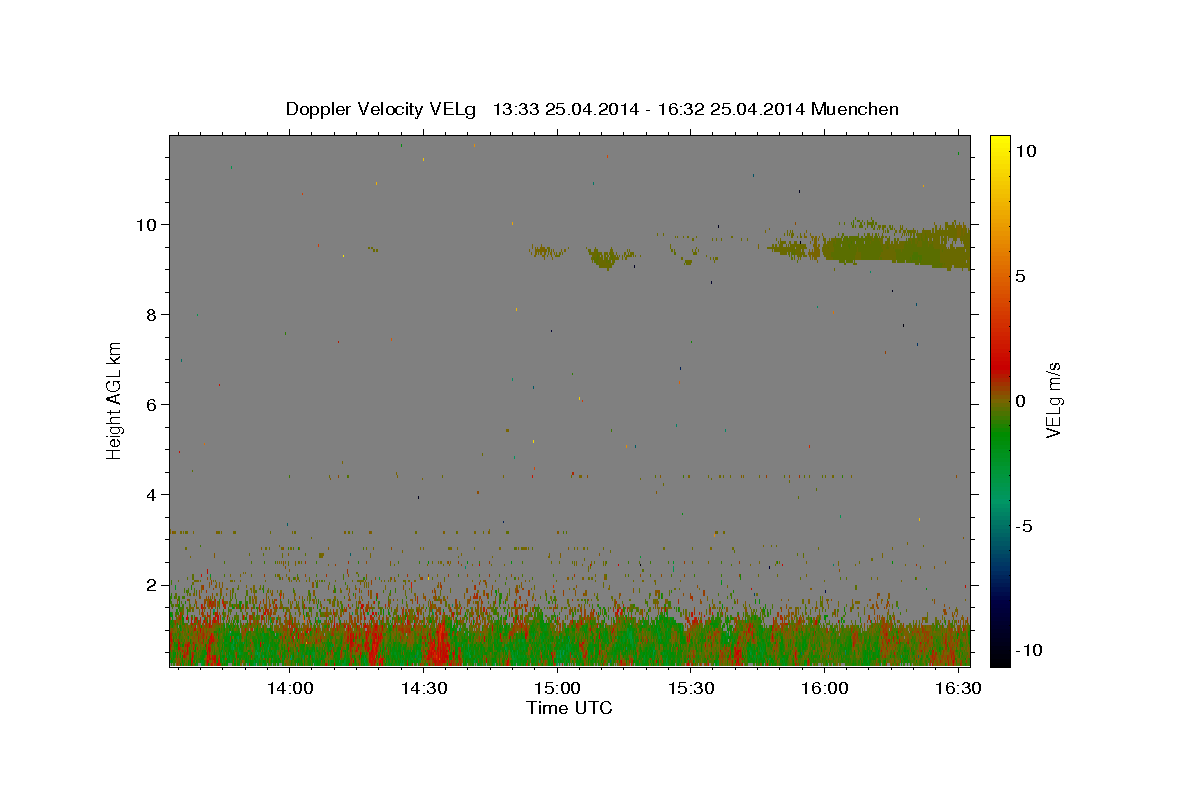Click the 16:00 time tick label
The height and width of the screenshot is (800, 1200).
pyautogui.click(x=825, y=689)
